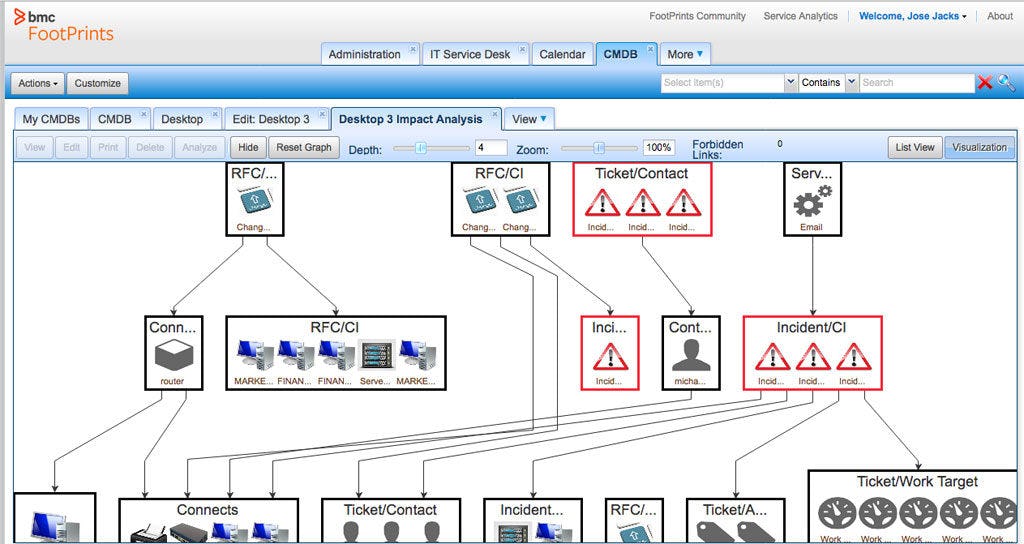The width and height of the screenshot is (1024, 544).
Task: Select first gauge icon in Ticket/Work Target
Action: [837, 514]
